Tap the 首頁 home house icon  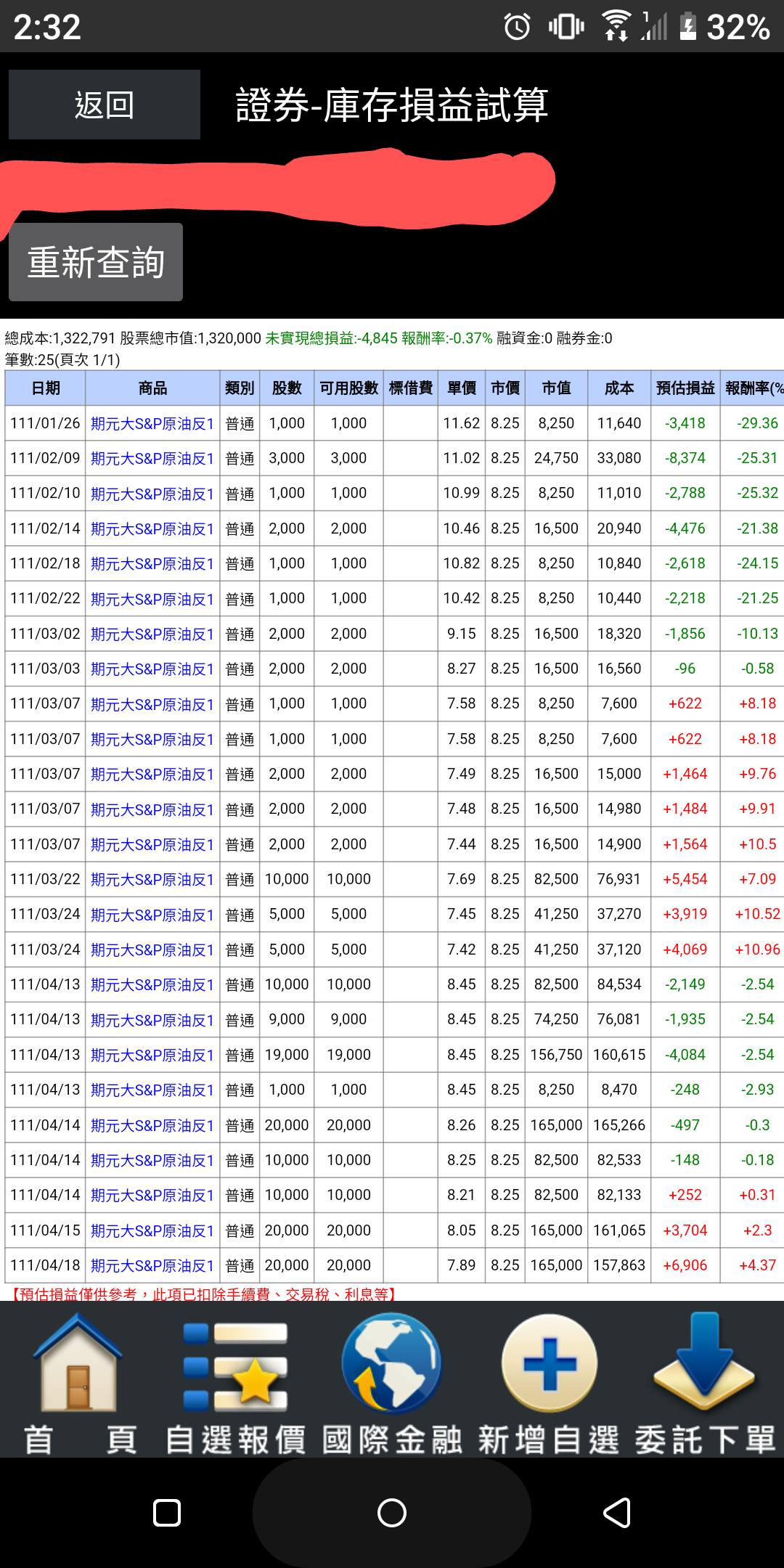click(x=79, y=1365)
